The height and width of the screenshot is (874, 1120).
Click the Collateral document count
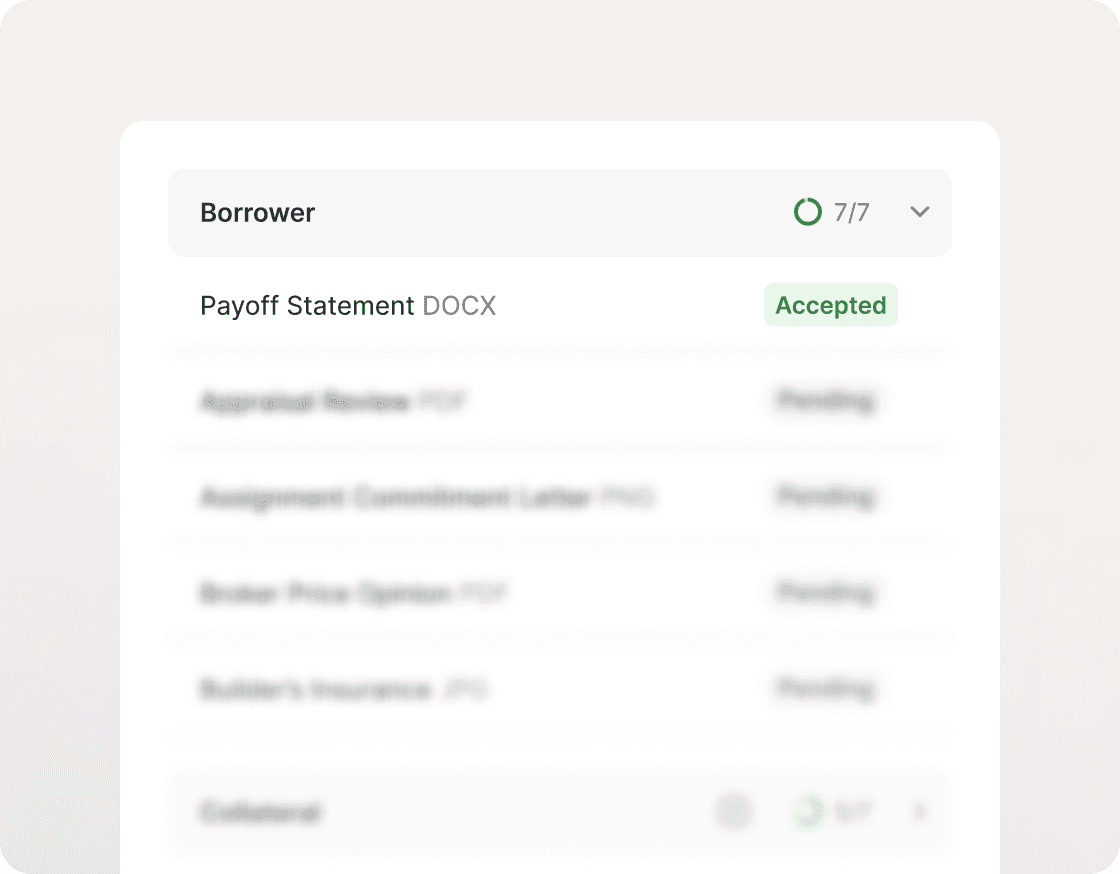(x=852, y=812)
